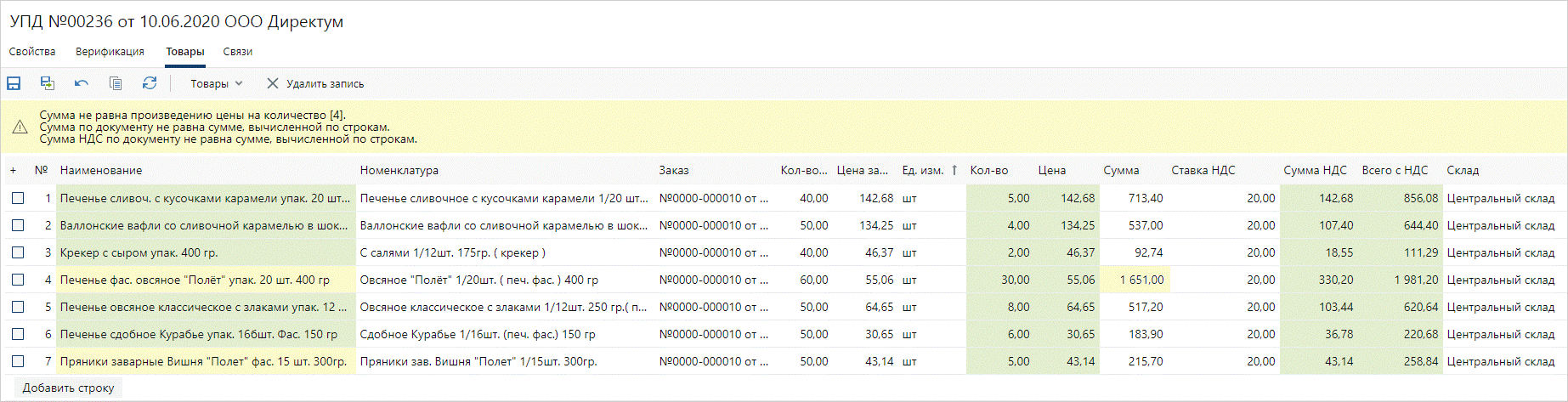Switch to the Свойства tab
The height and width of the screenshot is (402, 1568).
pos(32,52)
